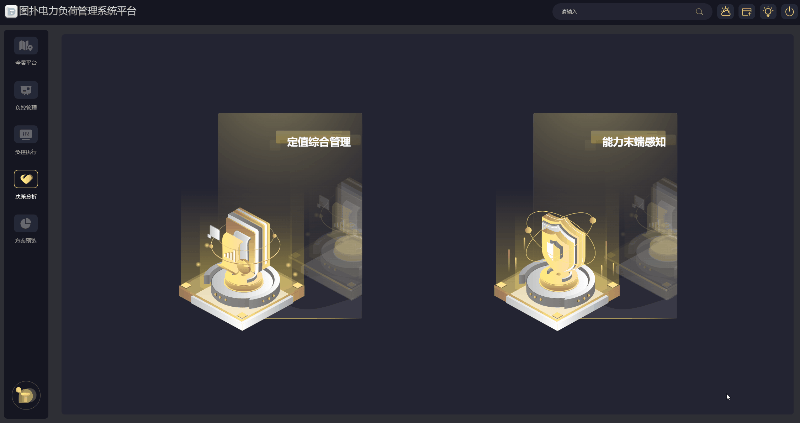Open the window-upload icon in top bar
Screen dimensions: 800x423
746,11
